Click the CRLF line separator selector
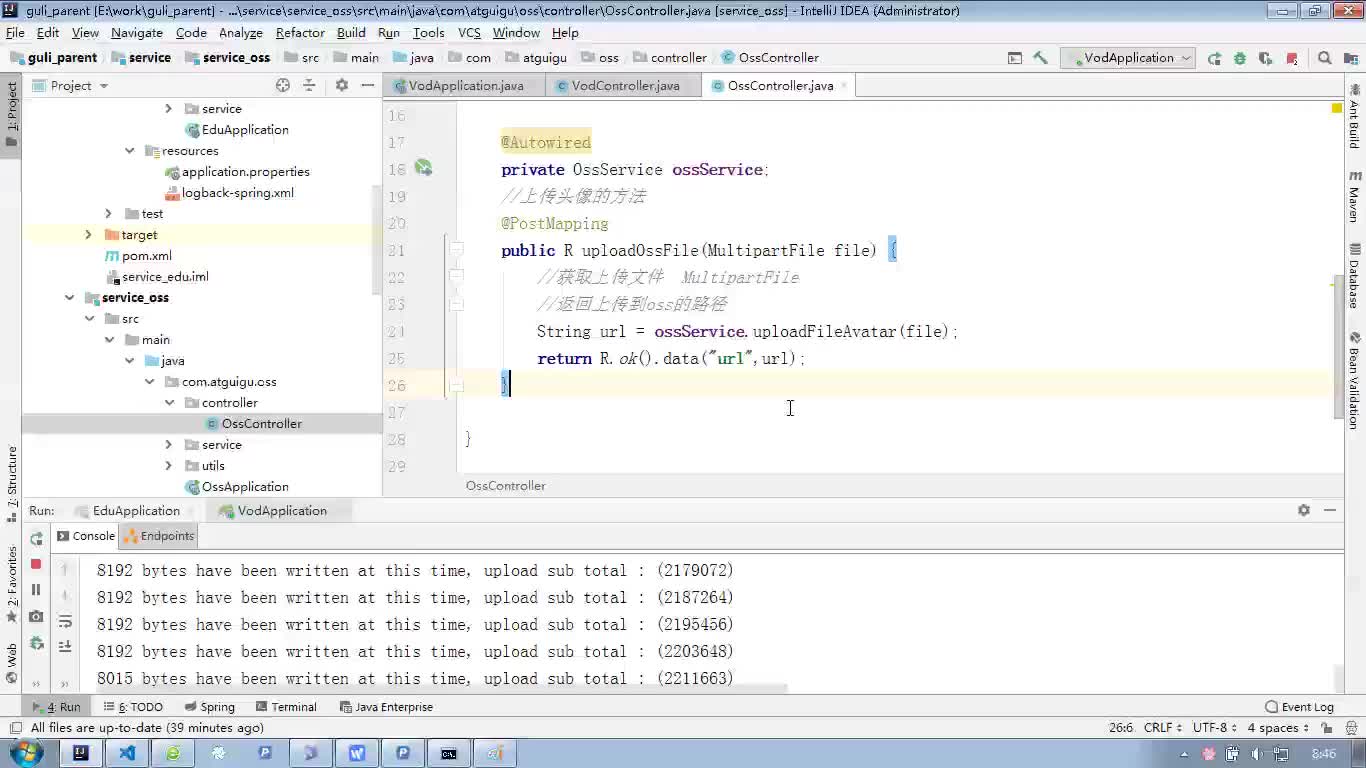The width and height of the screenshot is (1366, 768). point(1163,728)
